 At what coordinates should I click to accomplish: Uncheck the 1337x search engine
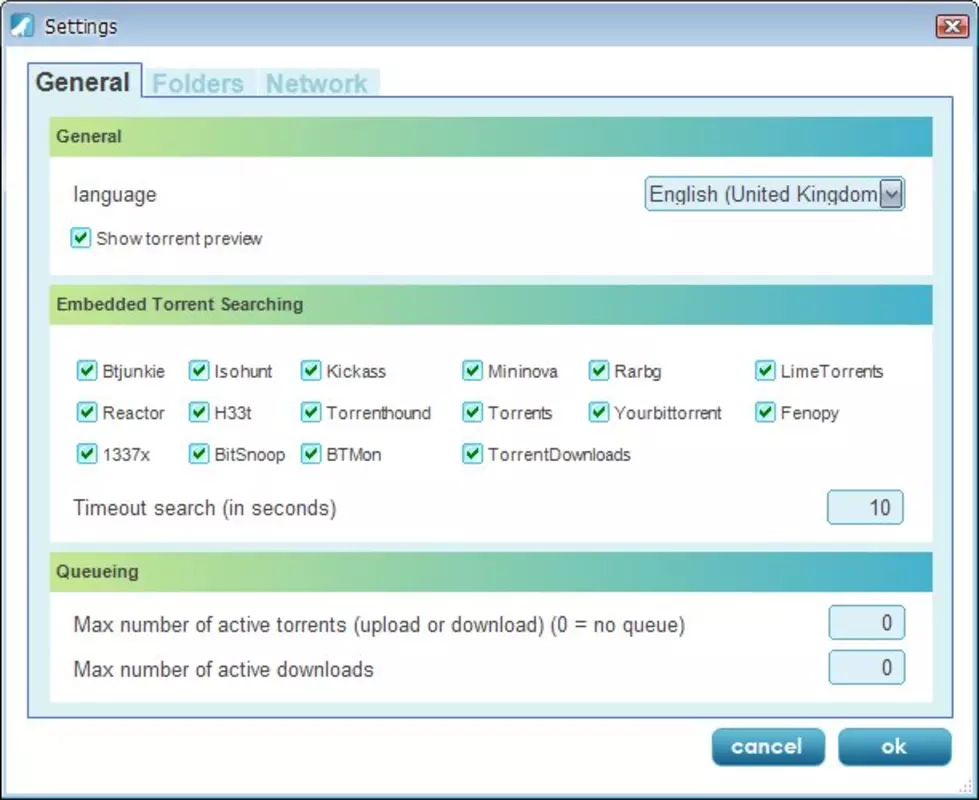click(x=87, y=453)
